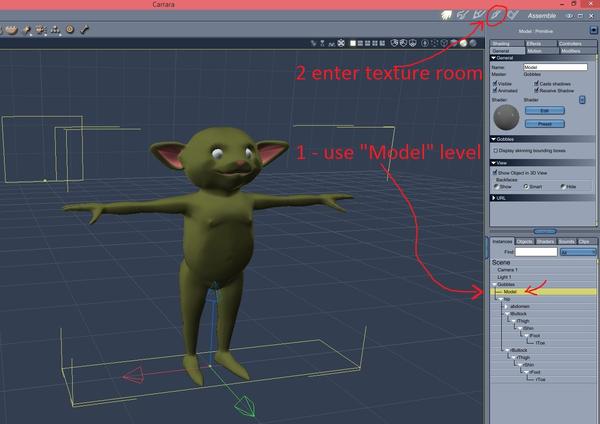Toggle the Casts shadows checkbox
This screenshot has width=600, height=424.
(x=536, y=83)
